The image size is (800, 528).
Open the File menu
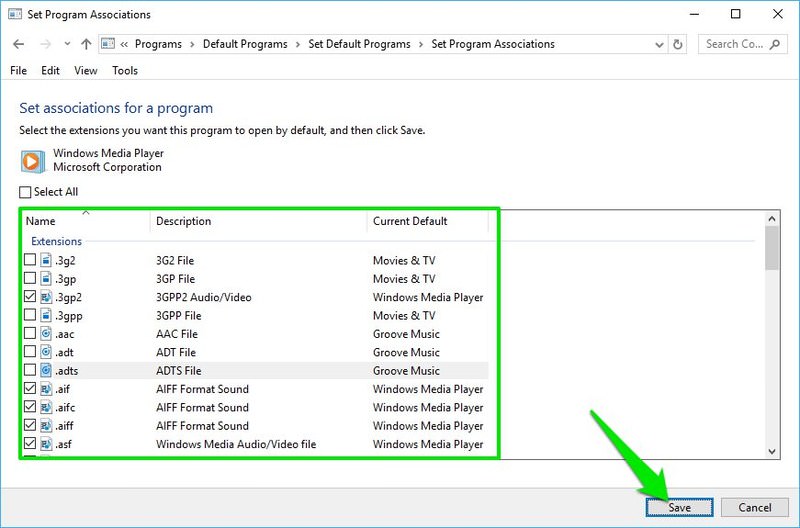[18, 70]
